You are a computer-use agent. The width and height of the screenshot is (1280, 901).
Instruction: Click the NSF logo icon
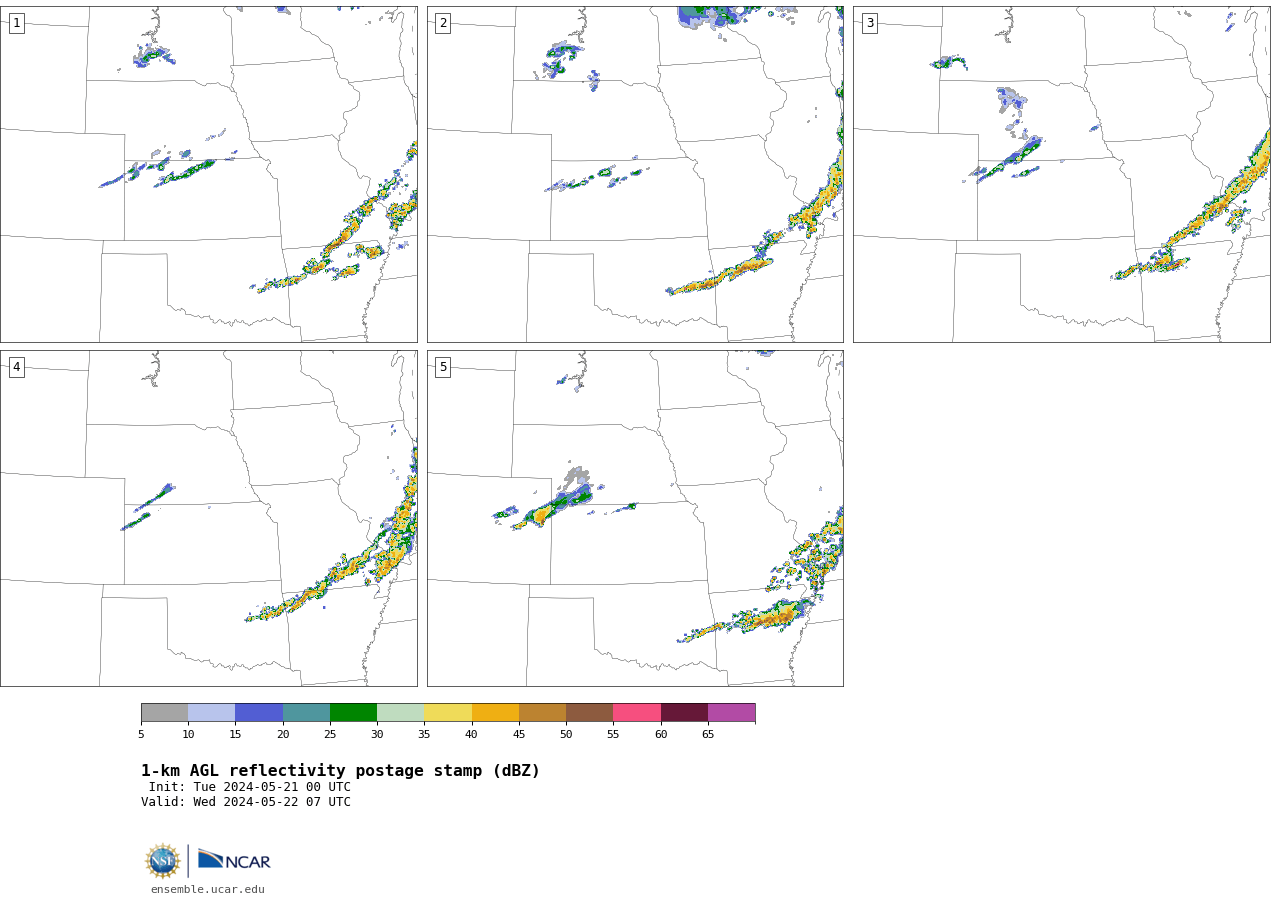tap(163, 861)
